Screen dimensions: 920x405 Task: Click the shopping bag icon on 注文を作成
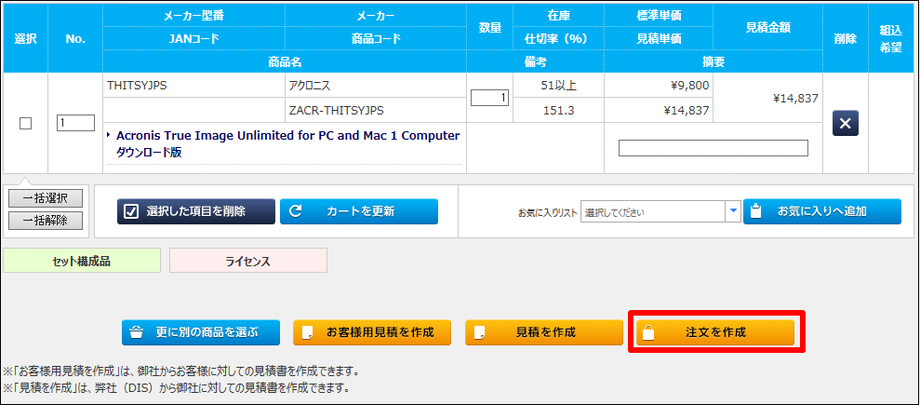(648, 332)
